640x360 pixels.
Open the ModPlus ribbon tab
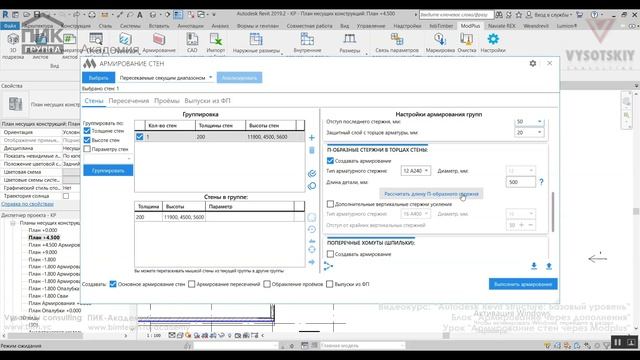pos(470,26)
